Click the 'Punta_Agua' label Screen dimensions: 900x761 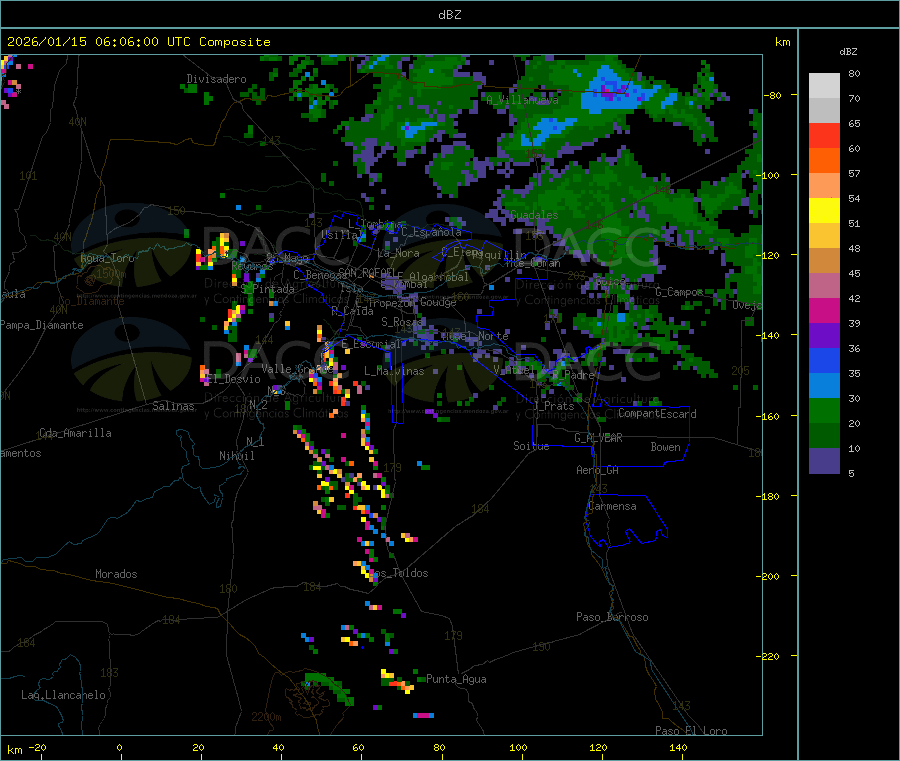pos(456,679)
